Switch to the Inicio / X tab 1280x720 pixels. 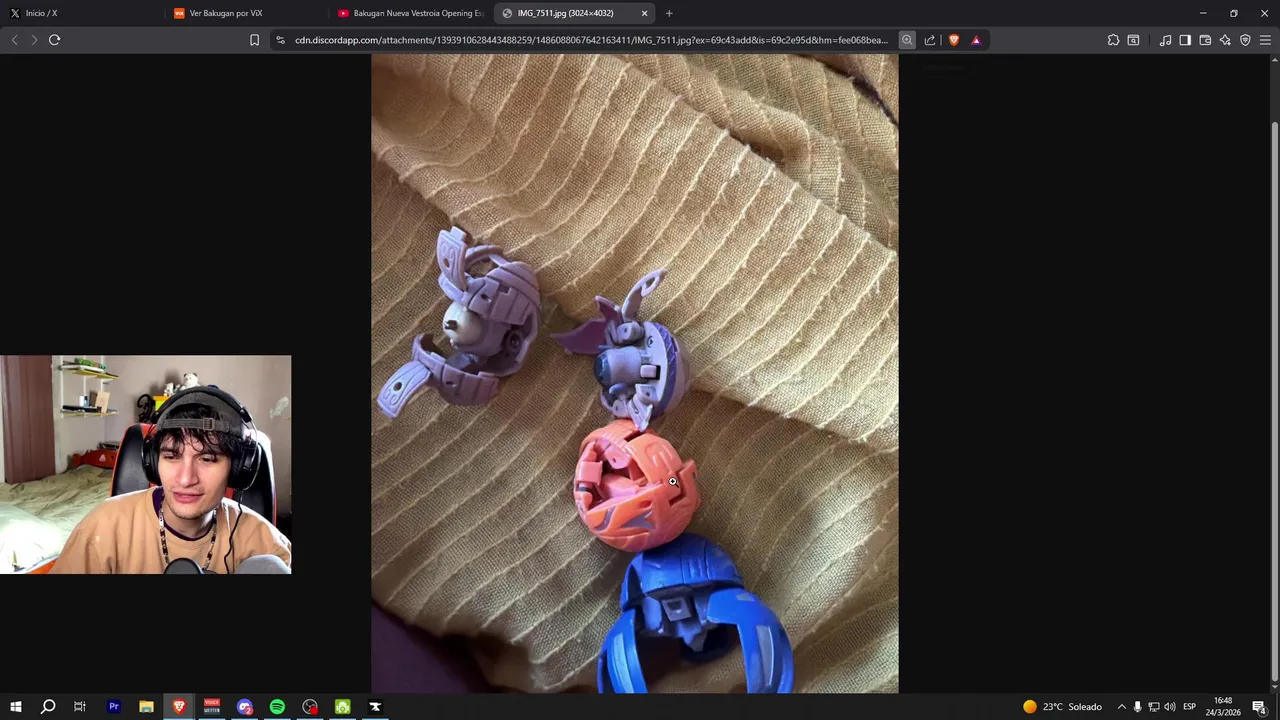(x=81, y=13)
